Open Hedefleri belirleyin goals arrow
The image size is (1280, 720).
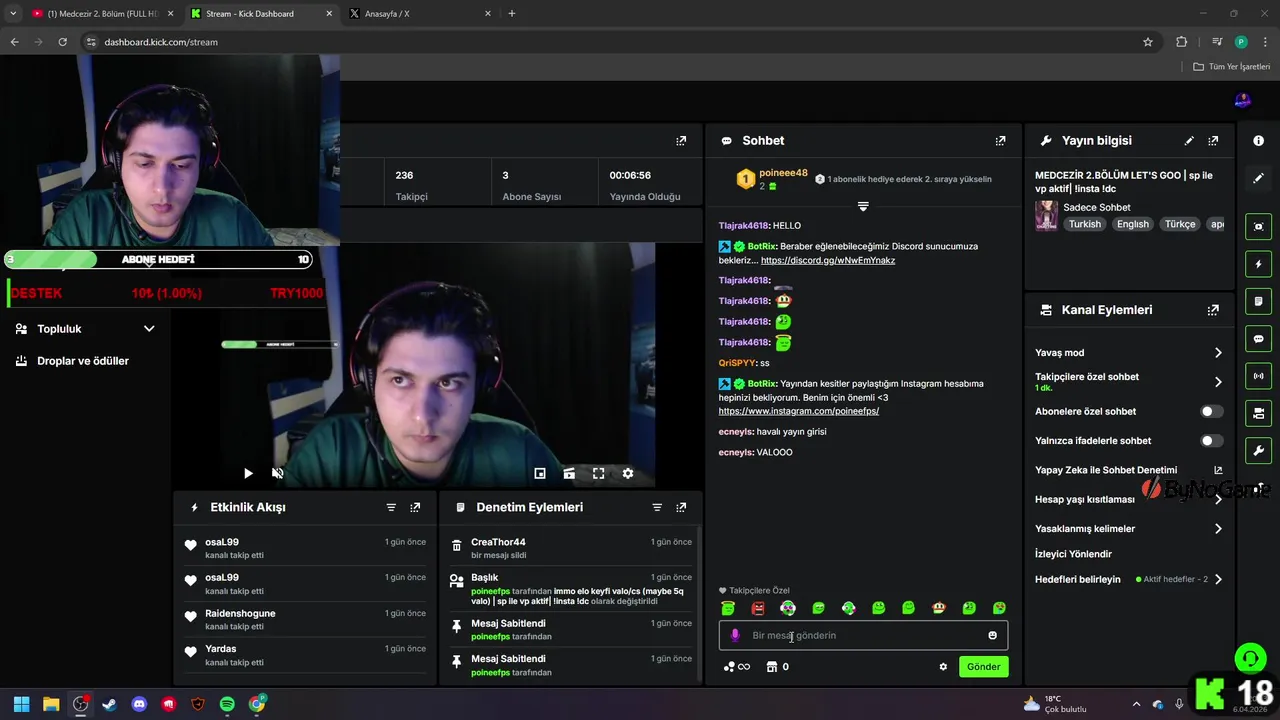pos(1218,579)
